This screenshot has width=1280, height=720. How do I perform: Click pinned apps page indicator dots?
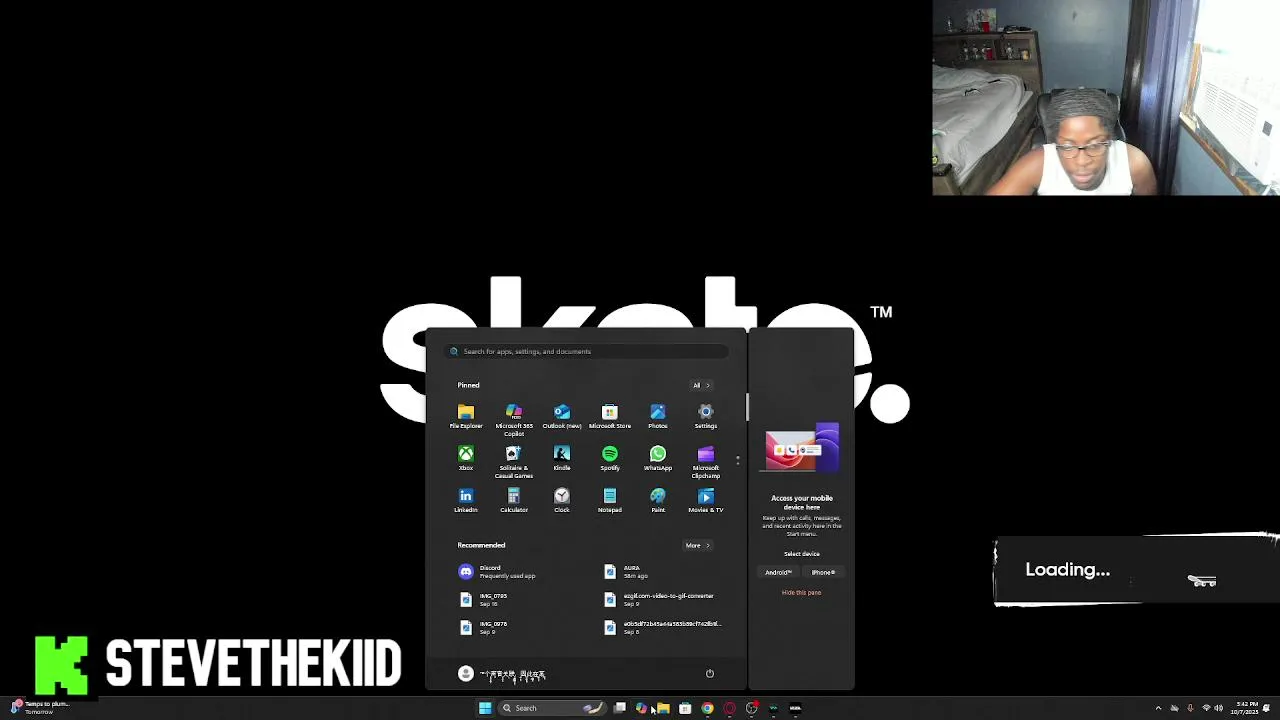(x=738, y=460)
